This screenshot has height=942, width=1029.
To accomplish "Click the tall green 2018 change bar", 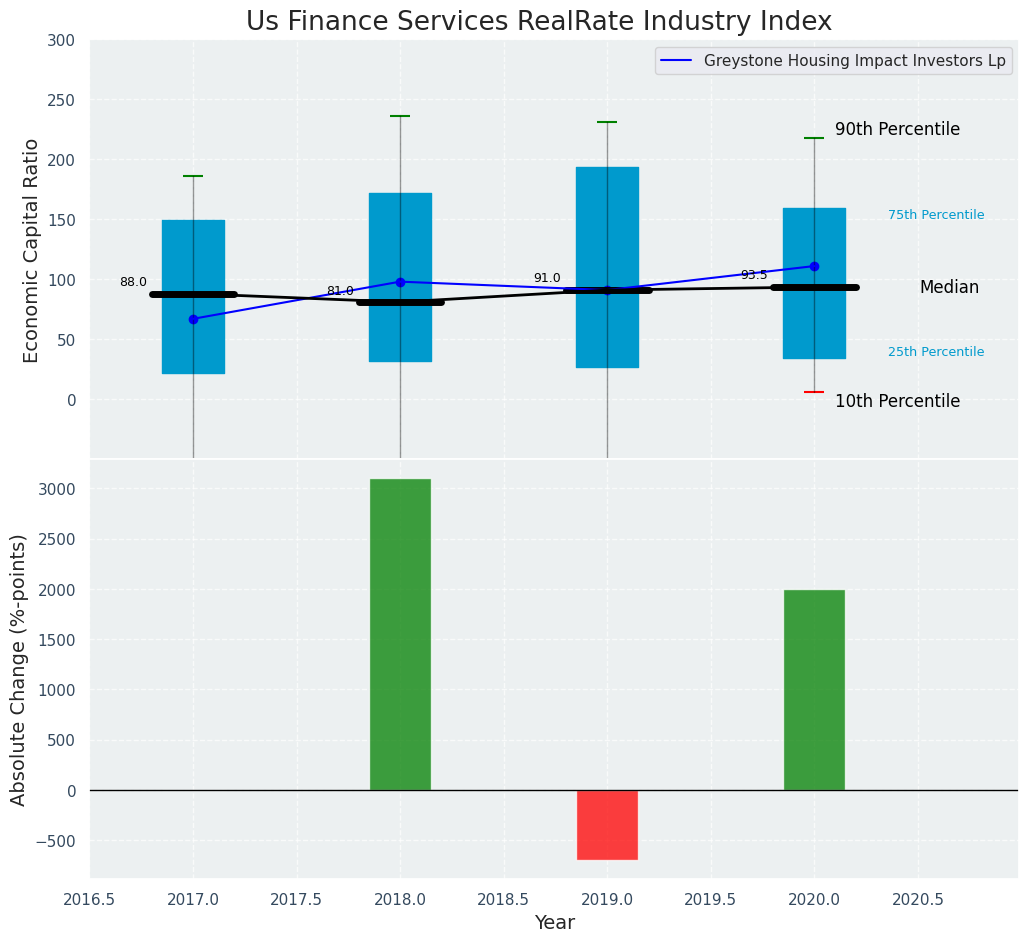I will click(x=400, y=634).
